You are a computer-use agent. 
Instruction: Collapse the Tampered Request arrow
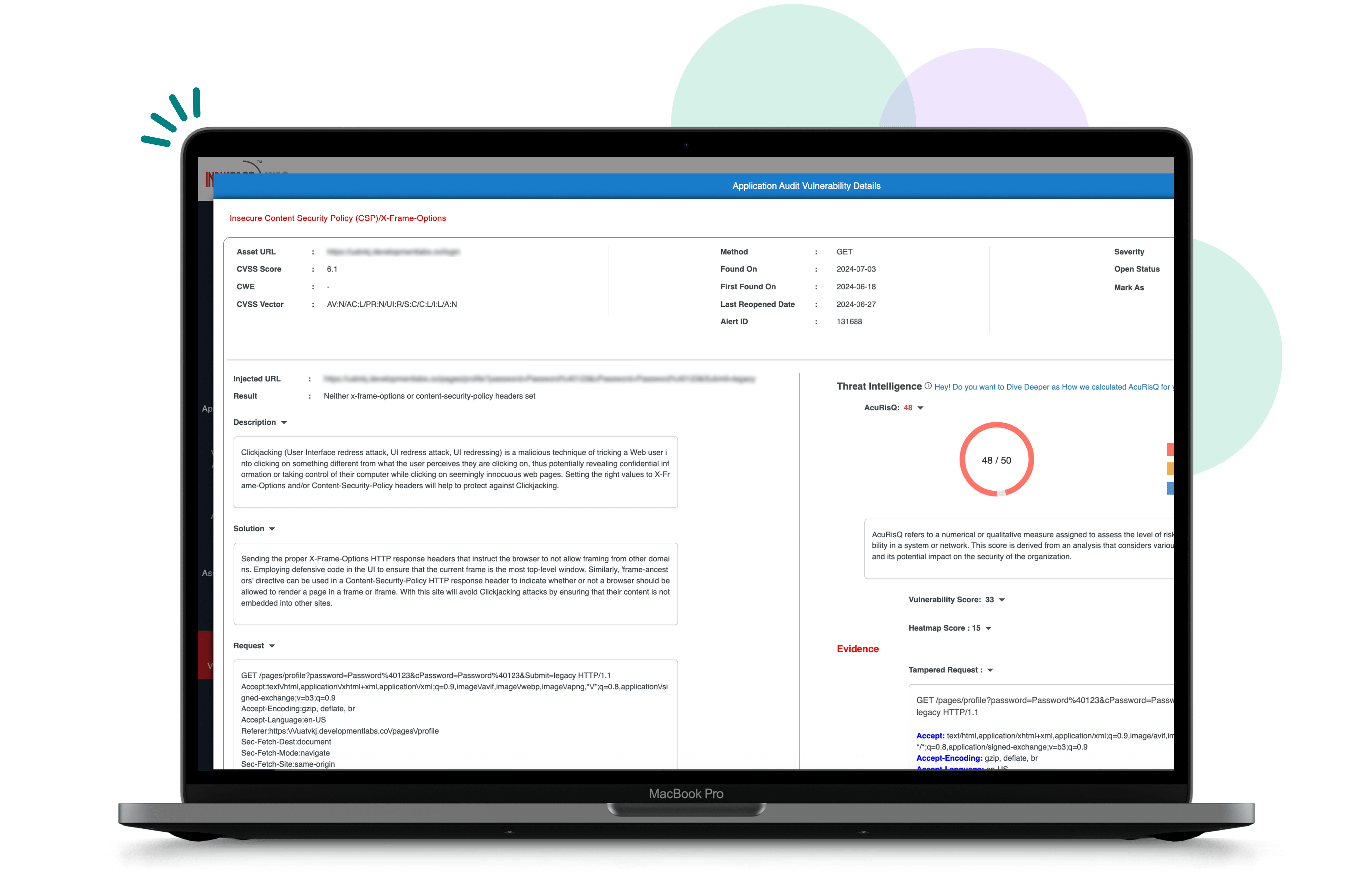pos(990,670)
